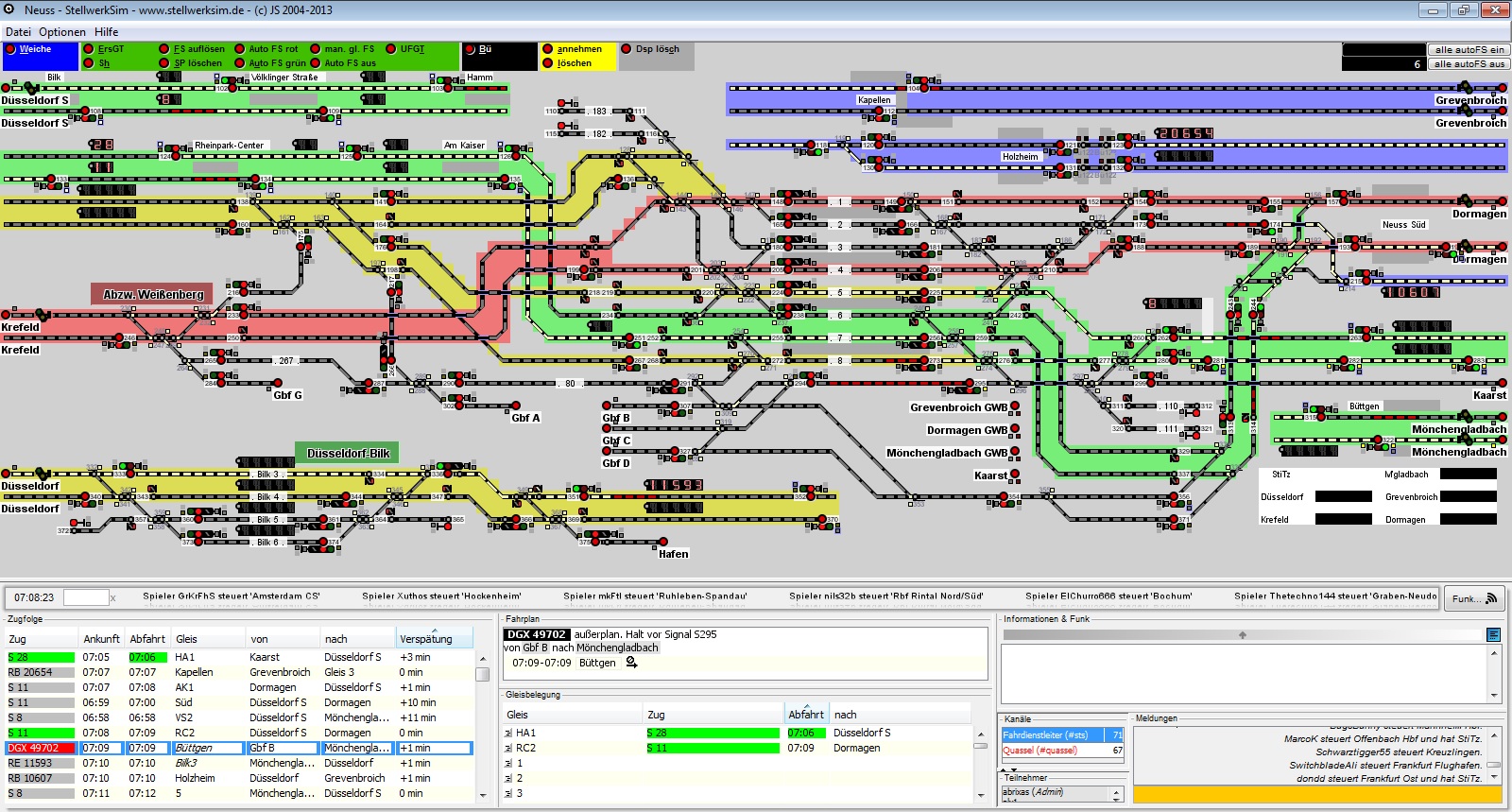Screen dimensions: 1512x812
Task: Choose SP löschen mode
Action: click(192, 63)
